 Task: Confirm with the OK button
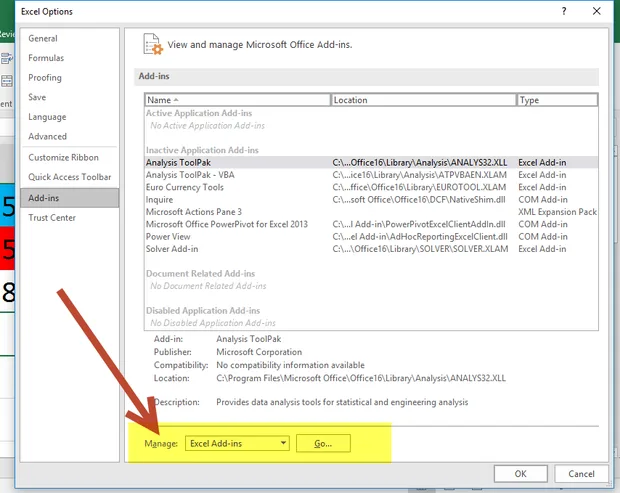(520, 474)
